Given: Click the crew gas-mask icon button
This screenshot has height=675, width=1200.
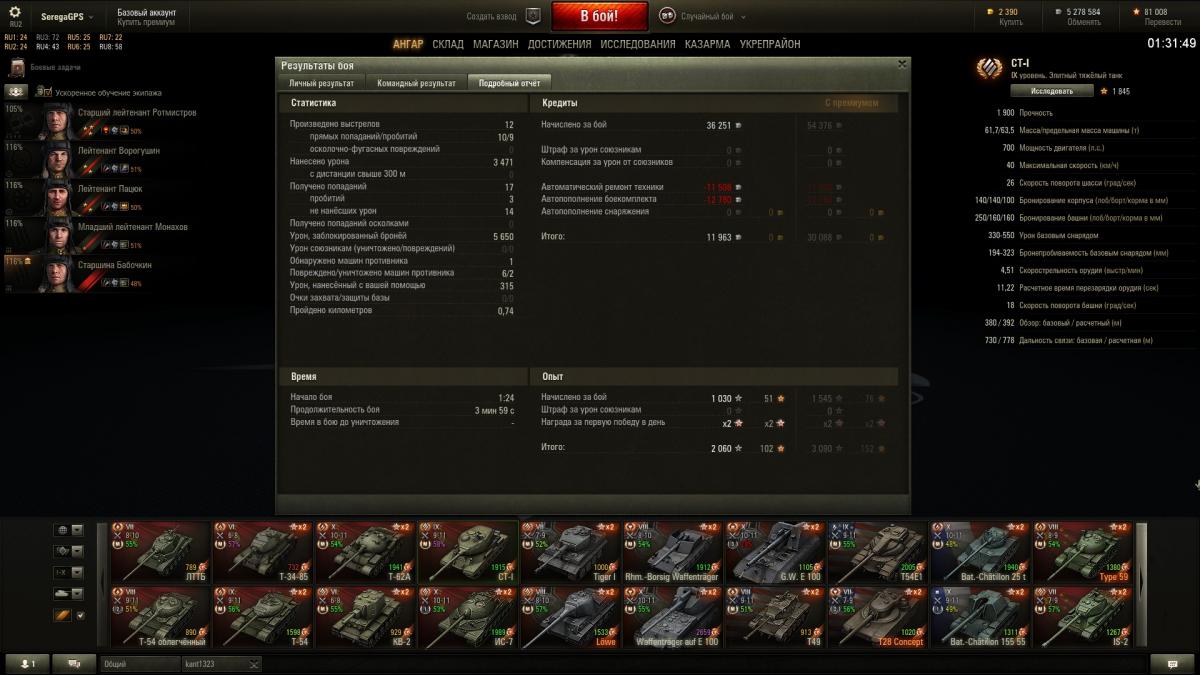Looking at the screenshot, I should 15,91.
